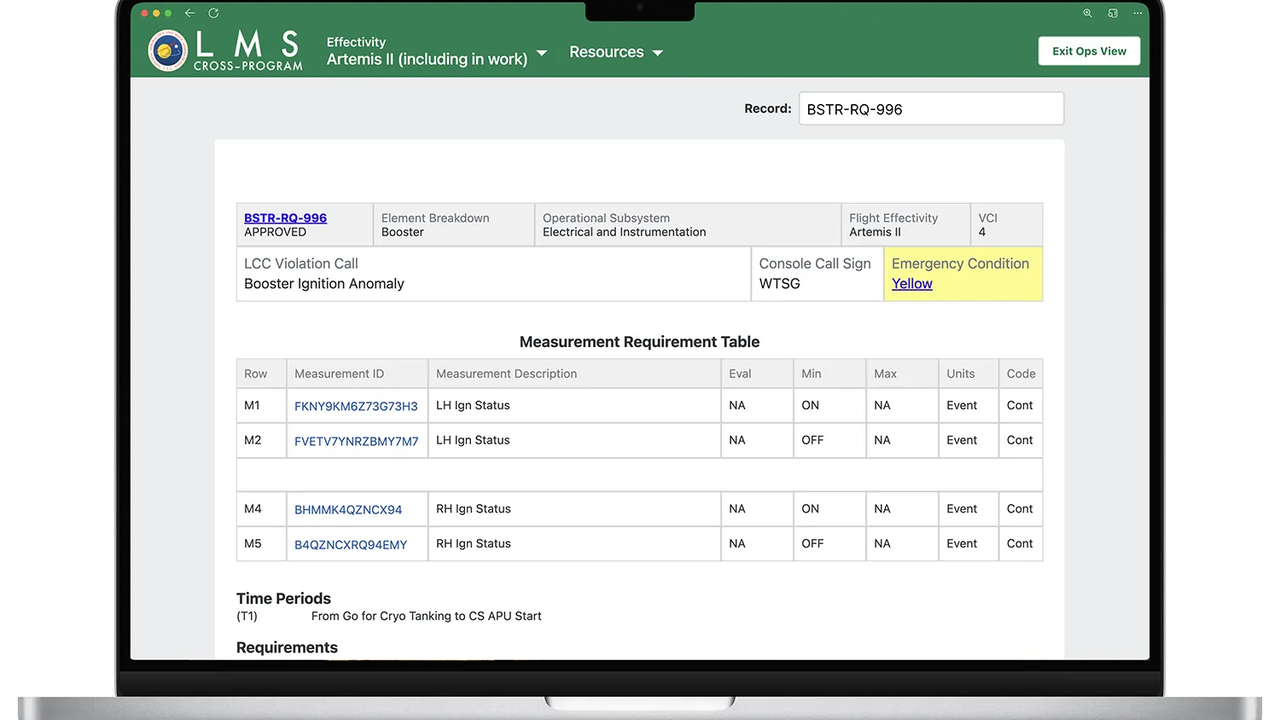The image size is (1280, 720).
Task: Reload the page with the refresh icon
Action: pyautogui.click(x=213, y=13)
